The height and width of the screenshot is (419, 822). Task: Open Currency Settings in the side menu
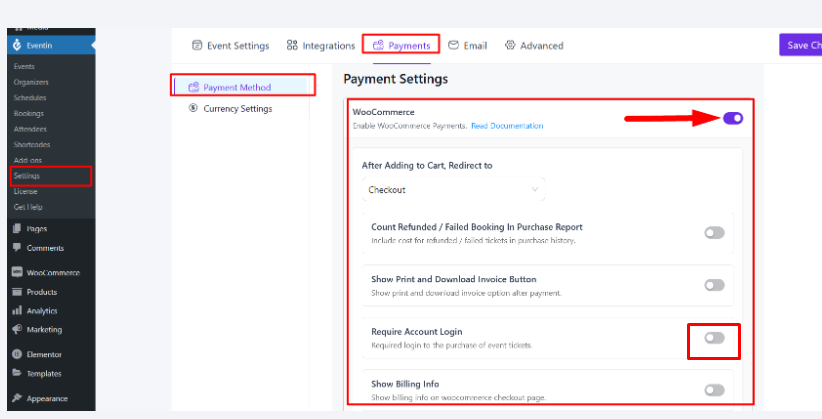230,109
